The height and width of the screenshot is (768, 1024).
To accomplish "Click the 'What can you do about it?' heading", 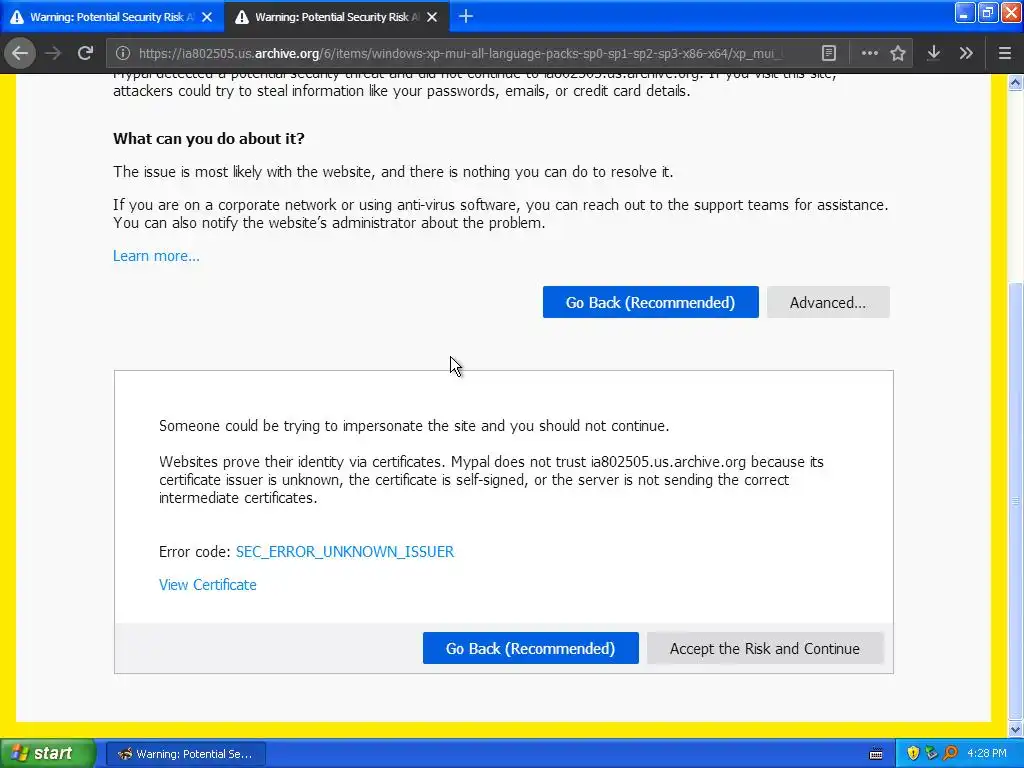I will tap(209, 138).
